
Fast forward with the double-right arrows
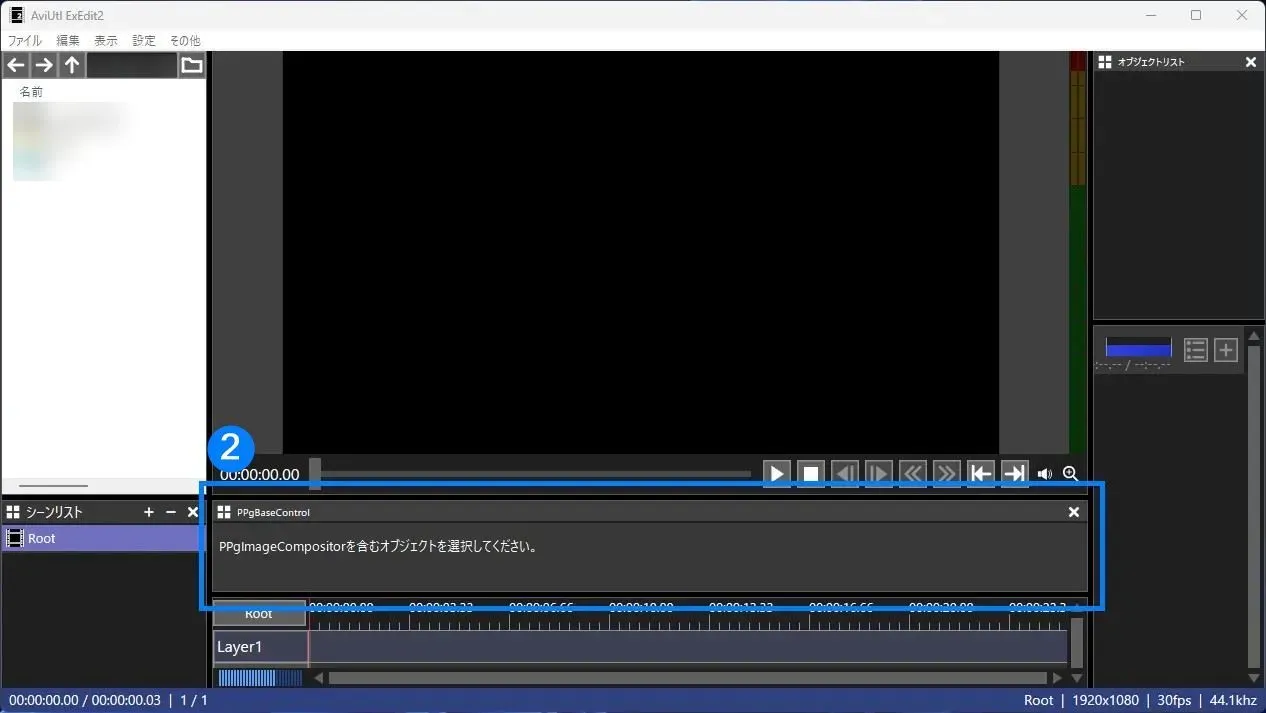tap(947, 474)
